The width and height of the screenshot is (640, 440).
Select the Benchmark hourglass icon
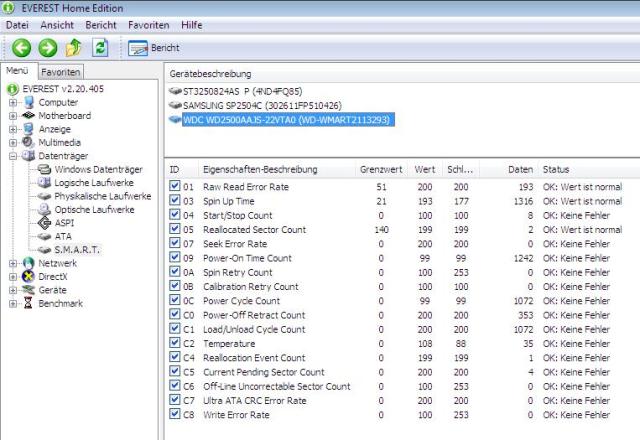[x=28, y=303]
